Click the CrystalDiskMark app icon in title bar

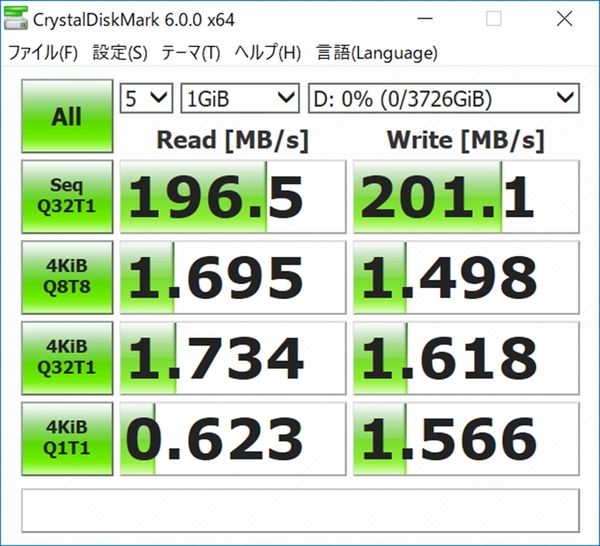pyautogui.click(x=15, y=18)
